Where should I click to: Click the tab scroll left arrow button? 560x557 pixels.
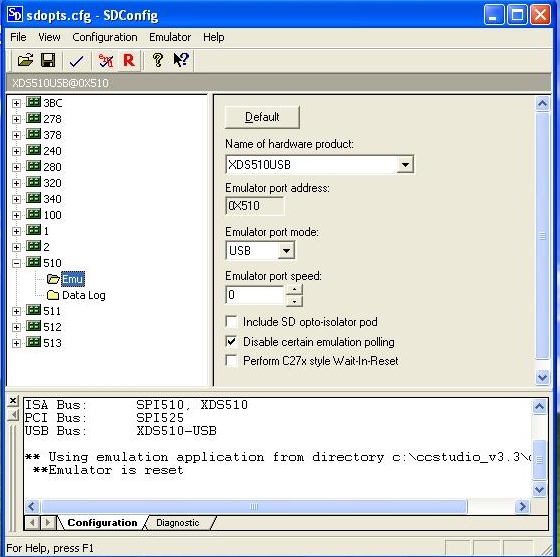[32, 523]
